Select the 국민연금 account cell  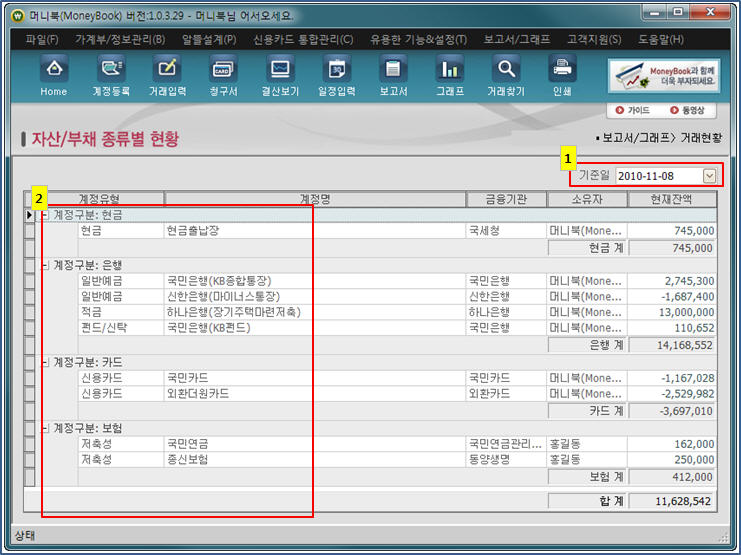(x=314, y=444)
